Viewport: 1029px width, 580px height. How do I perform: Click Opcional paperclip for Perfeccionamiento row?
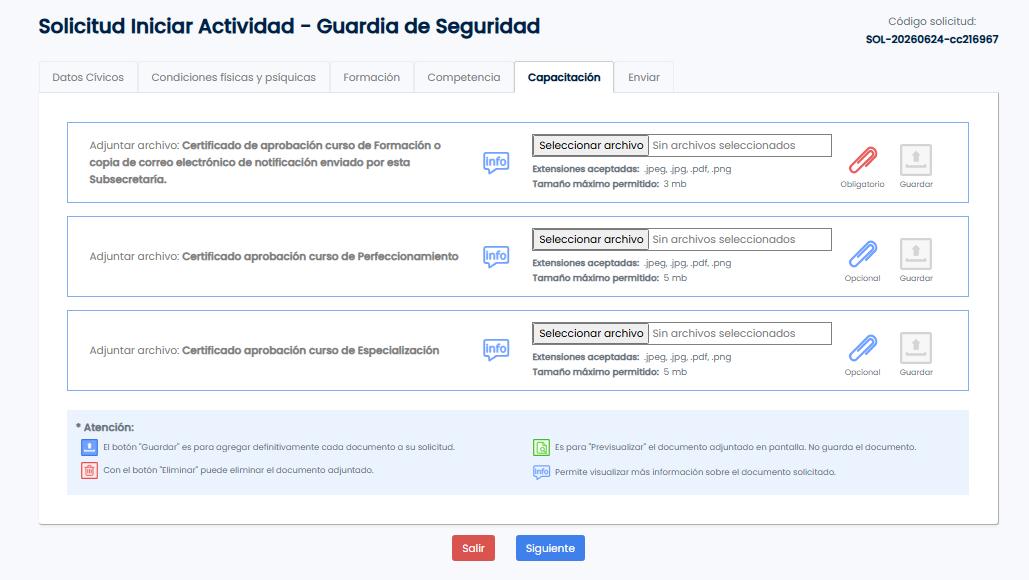tap(862, 254)
